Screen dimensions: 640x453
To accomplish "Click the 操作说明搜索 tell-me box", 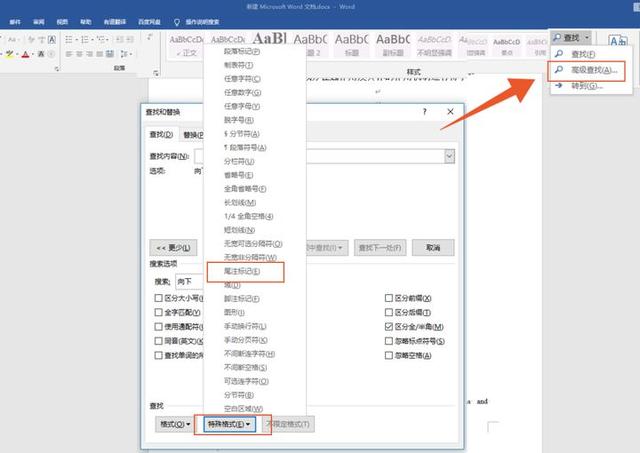I will click(x=202, y=22).
